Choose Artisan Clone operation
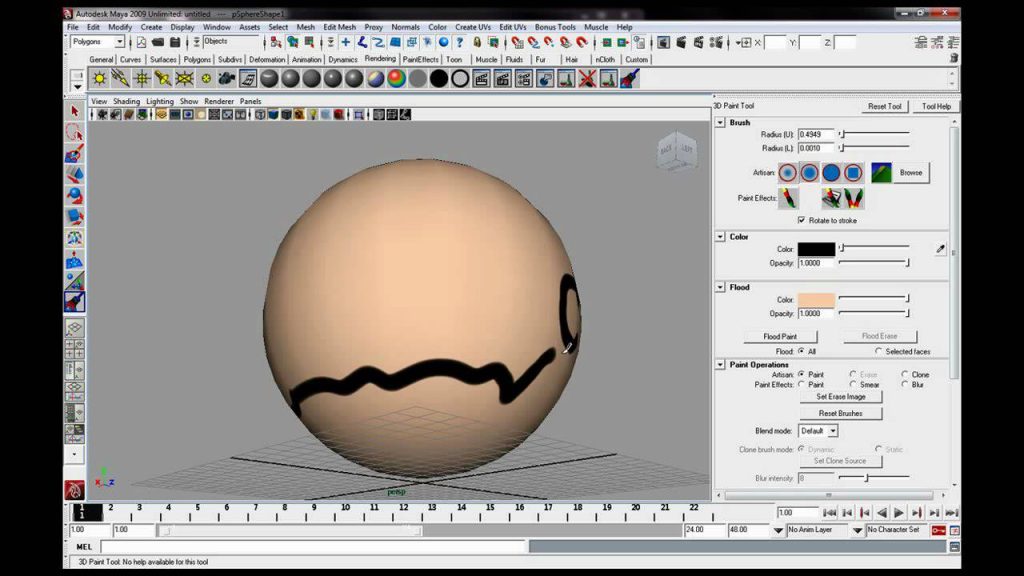Viewport: 1024px width, 576px height. (x=904, y=374)
